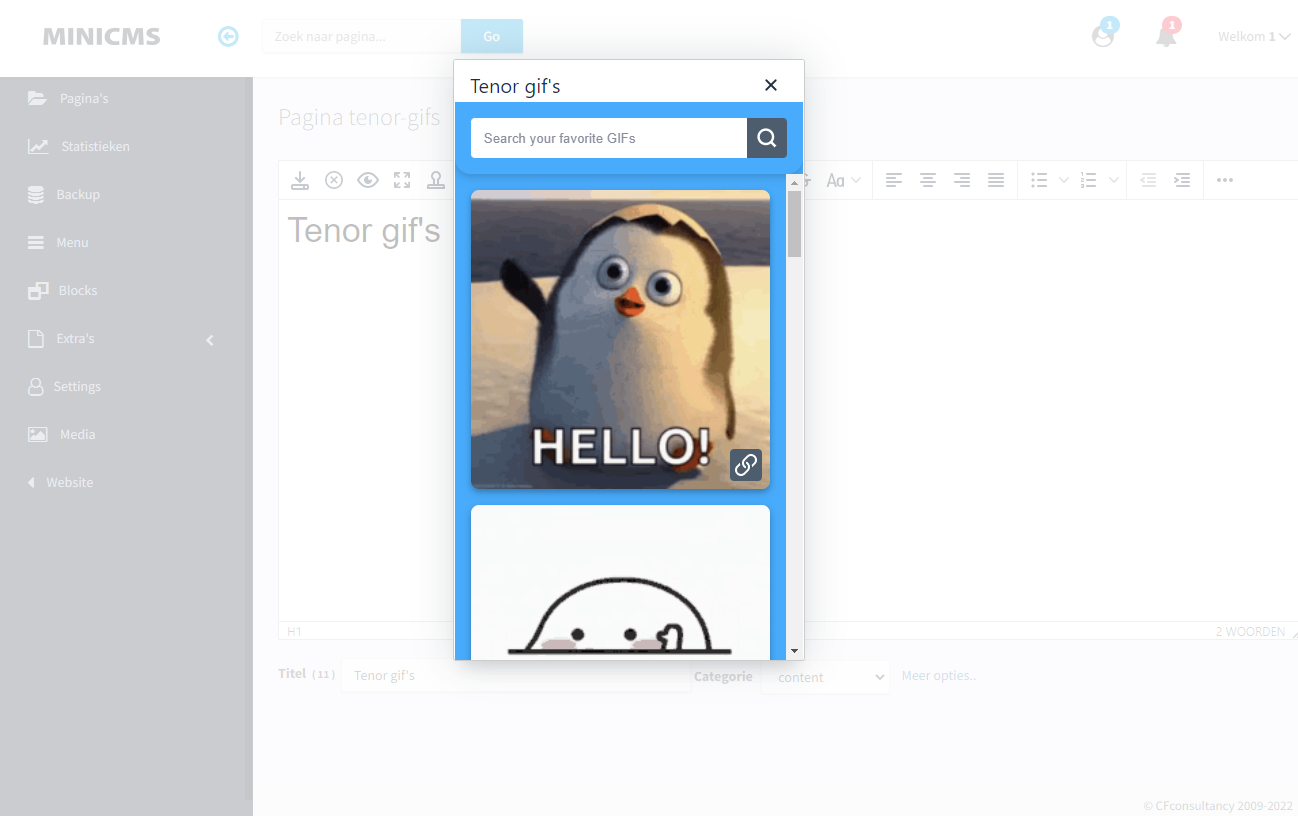Image resolution: width=1298 pixels, height=816 pixels.
Task: Click the H1 status bar path
Action: [294, 632]
